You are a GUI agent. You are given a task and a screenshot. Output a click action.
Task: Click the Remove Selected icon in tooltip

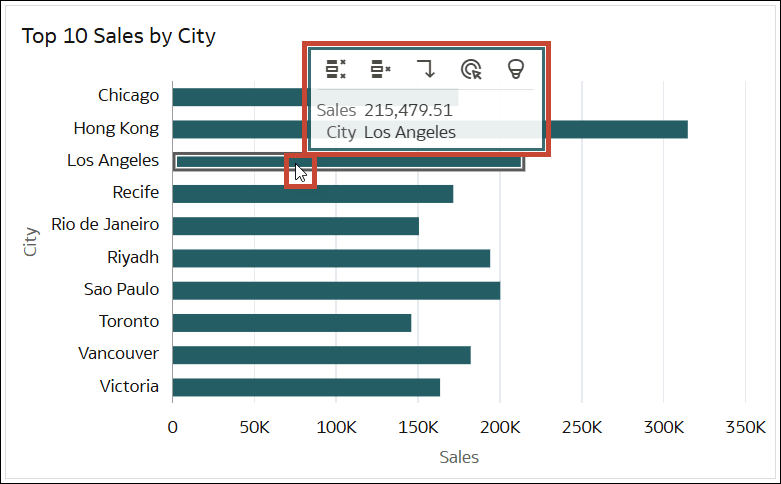click(381, 69)
